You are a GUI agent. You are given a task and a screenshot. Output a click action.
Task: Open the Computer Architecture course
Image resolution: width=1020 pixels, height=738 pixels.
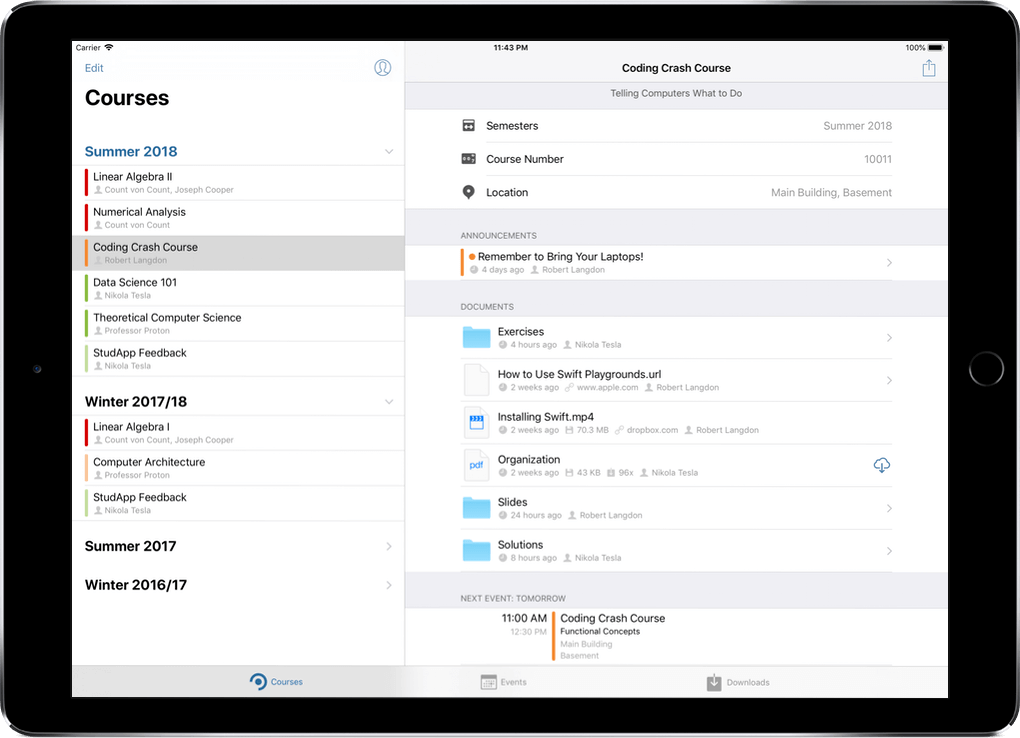239,468
